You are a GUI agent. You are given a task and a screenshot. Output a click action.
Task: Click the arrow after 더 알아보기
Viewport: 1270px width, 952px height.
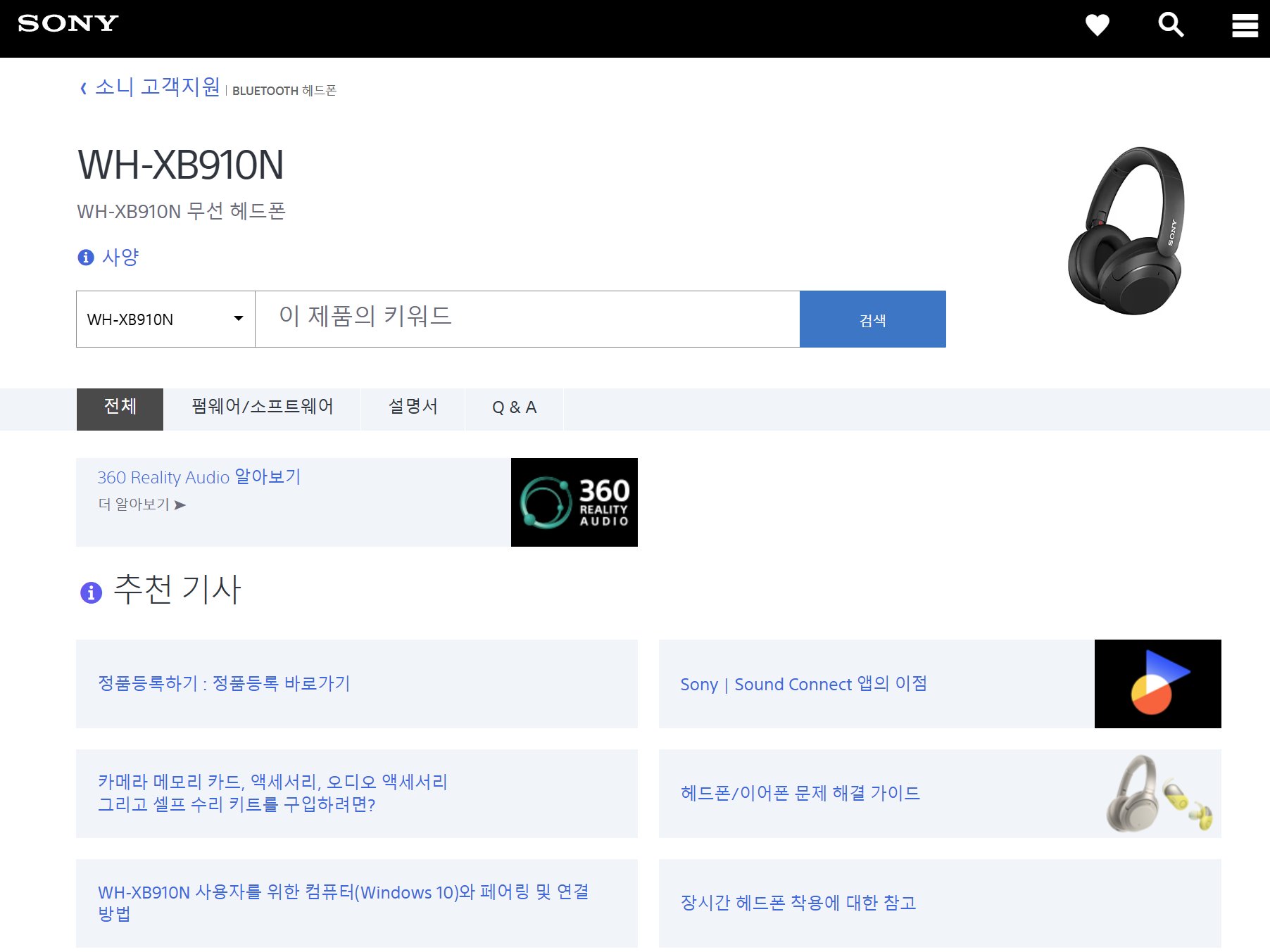click(180, 505)
